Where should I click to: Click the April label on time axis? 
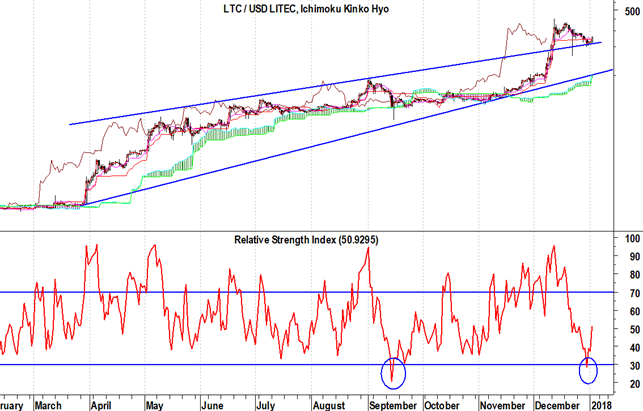[x=101, y=405]
